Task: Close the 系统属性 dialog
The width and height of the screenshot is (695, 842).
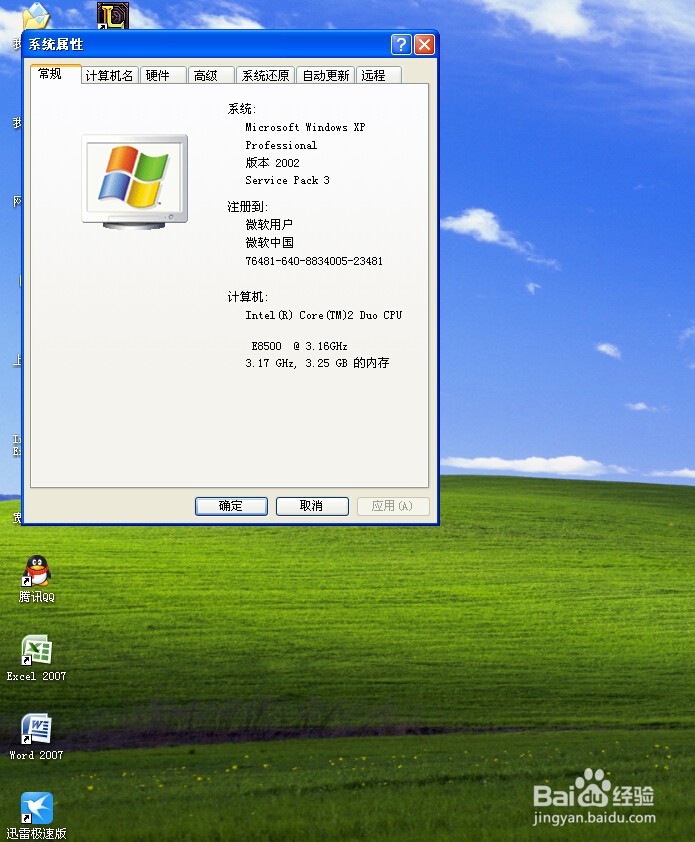Action: [424, 45]
